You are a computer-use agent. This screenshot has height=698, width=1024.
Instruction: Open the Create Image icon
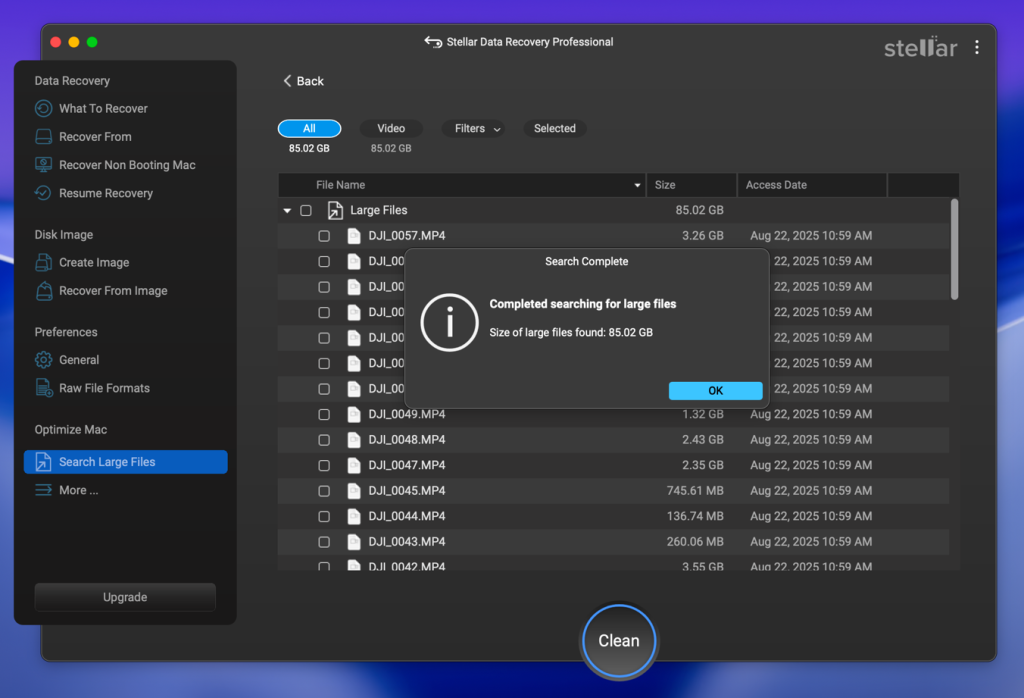(43, 262)
